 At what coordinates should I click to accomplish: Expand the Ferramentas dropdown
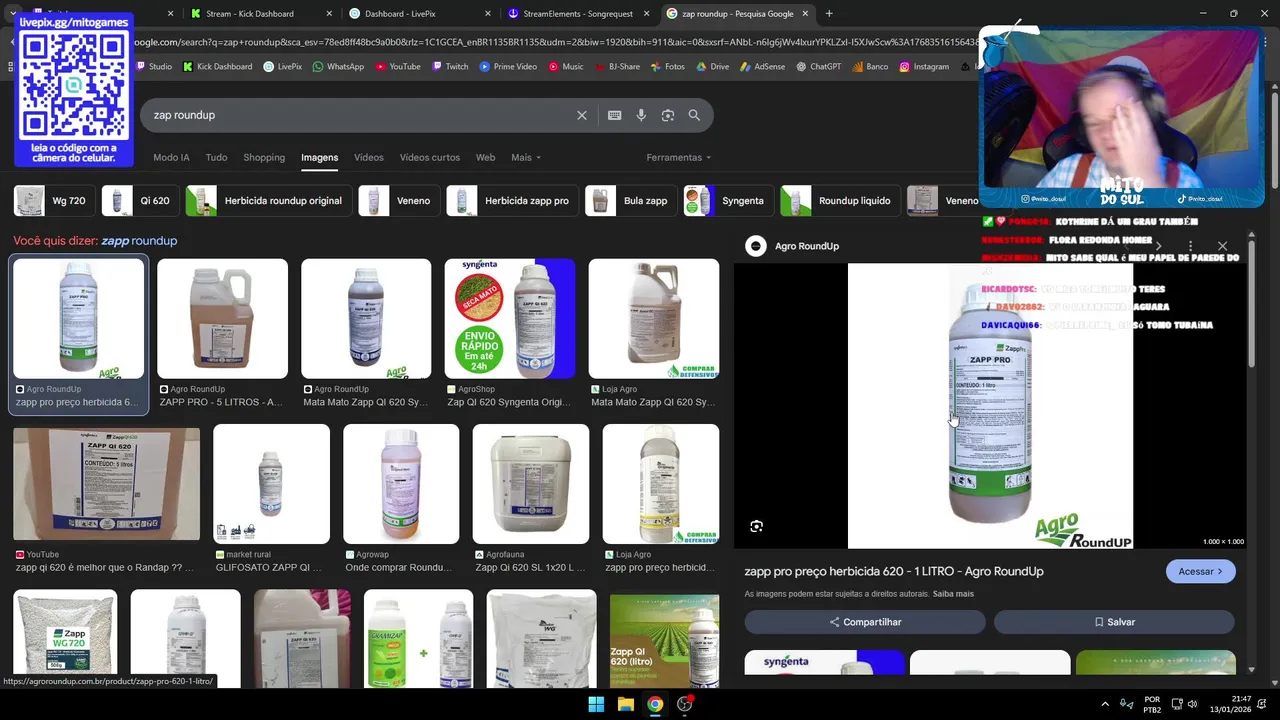tap(679, 157)
